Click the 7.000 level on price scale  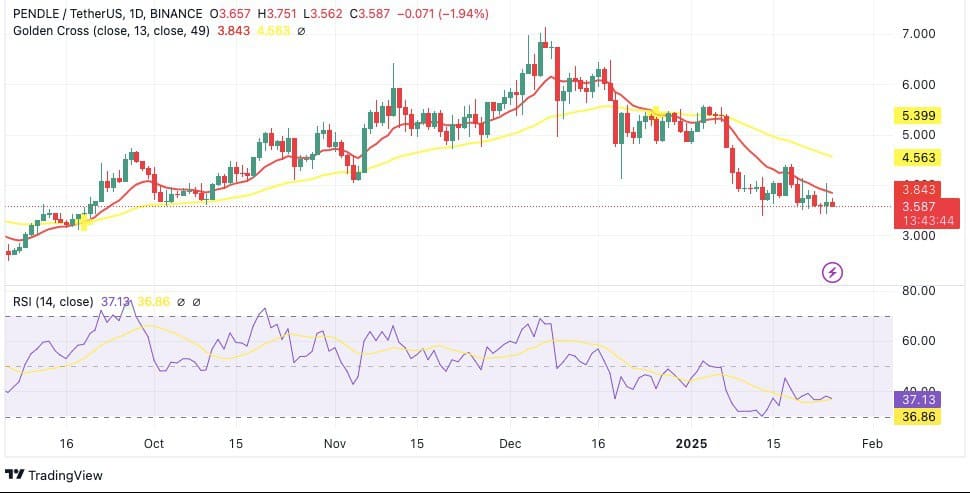918,34
